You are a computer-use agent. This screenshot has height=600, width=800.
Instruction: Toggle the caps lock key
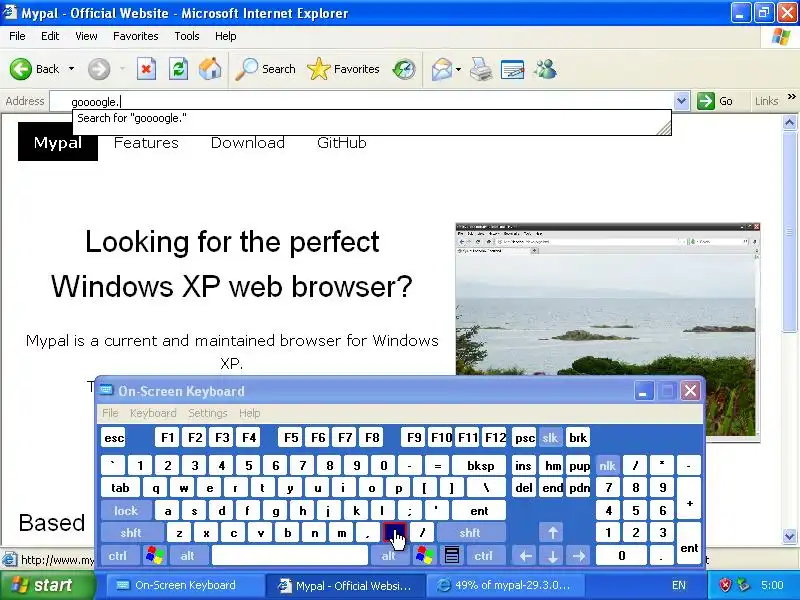pyautogui.click(x=126, y=510)
